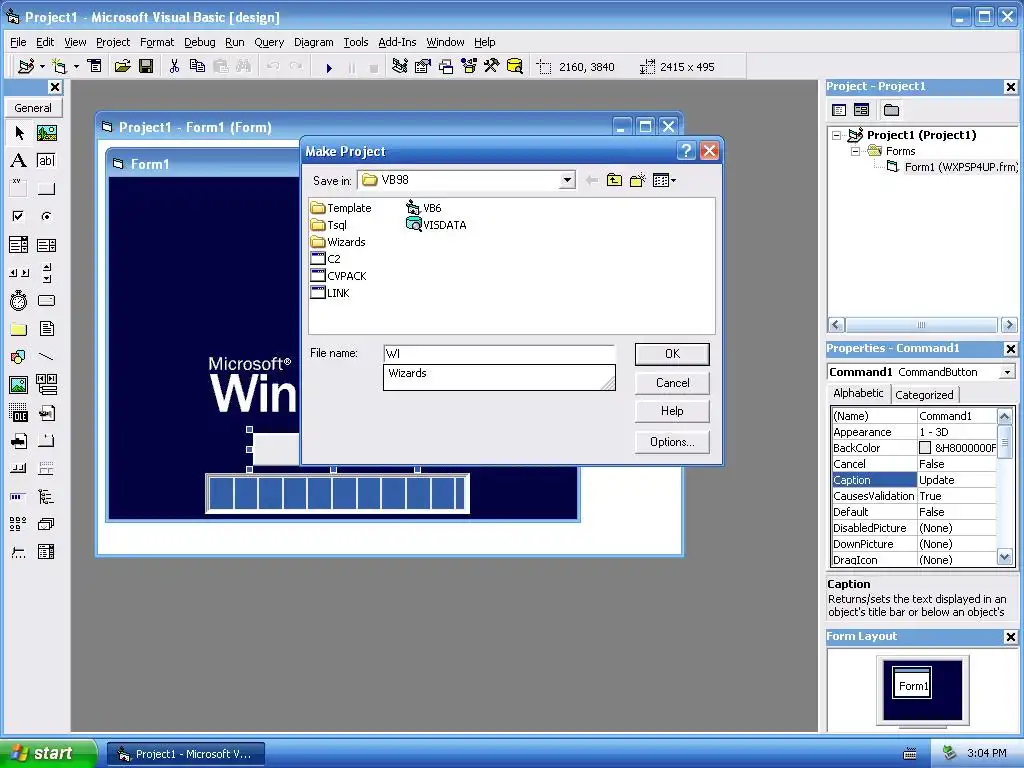Viewport: 1024px width, 768px height.
Task: Select the PictureBox tool in the toolbox
Action: tap(46, 133)
